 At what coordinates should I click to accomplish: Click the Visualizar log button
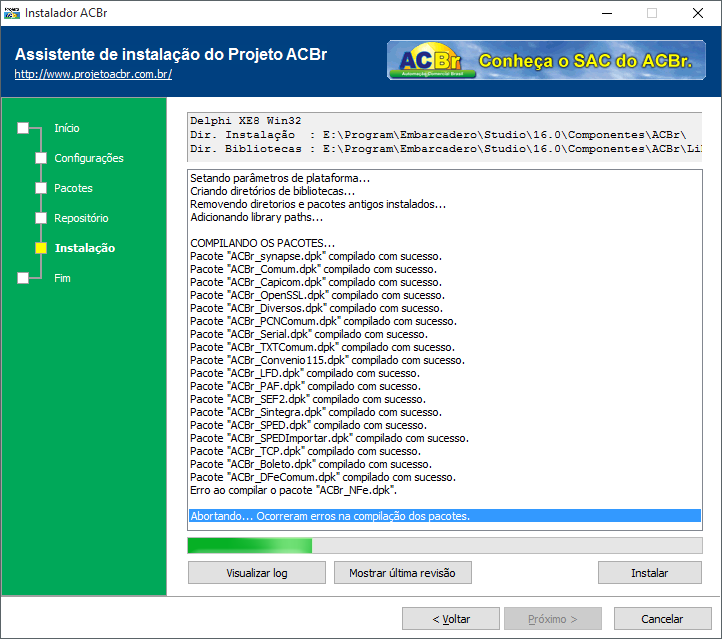coord(256,573)
